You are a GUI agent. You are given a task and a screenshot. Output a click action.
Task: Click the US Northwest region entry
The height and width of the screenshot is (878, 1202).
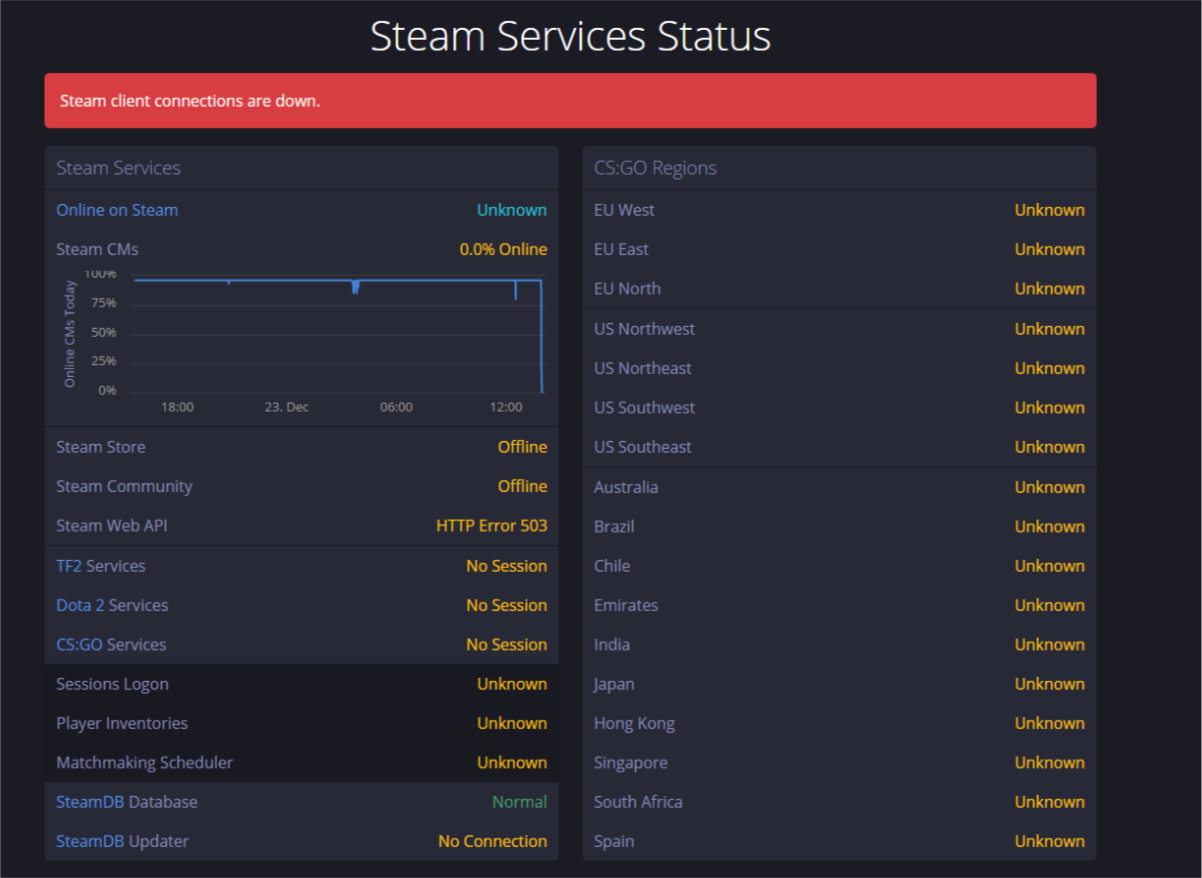(838, 329)
